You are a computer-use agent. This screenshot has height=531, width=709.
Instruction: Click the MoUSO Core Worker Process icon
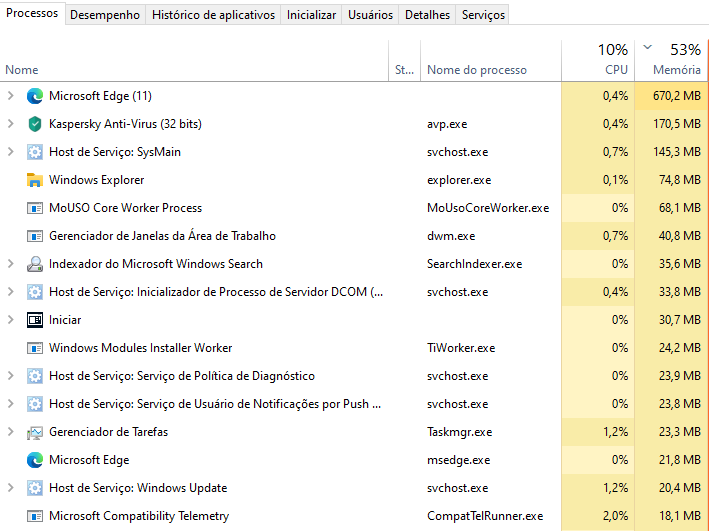click(35, 208)
